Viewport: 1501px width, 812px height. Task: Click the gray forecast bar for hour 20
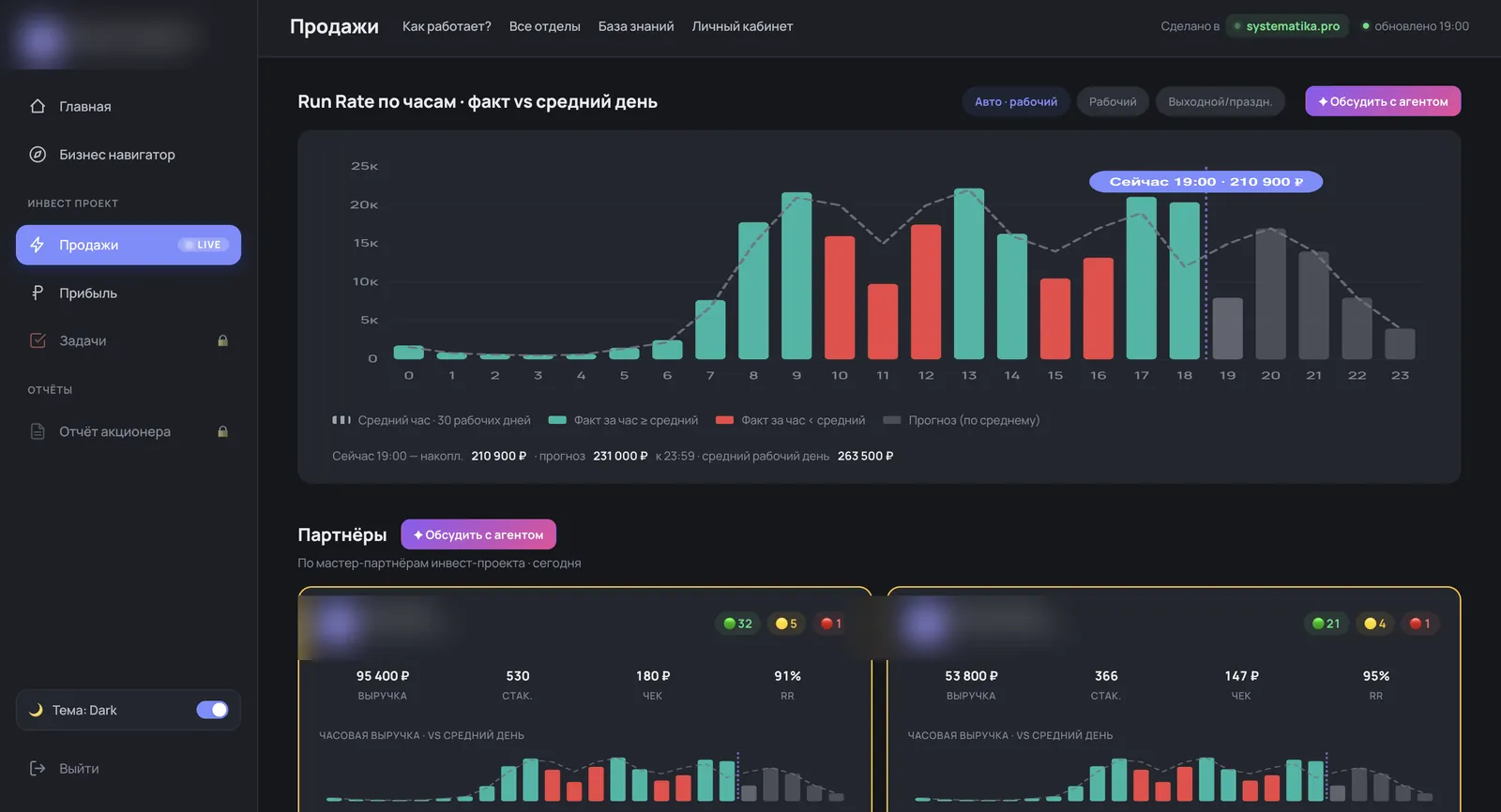click(x=1270, y=293)
